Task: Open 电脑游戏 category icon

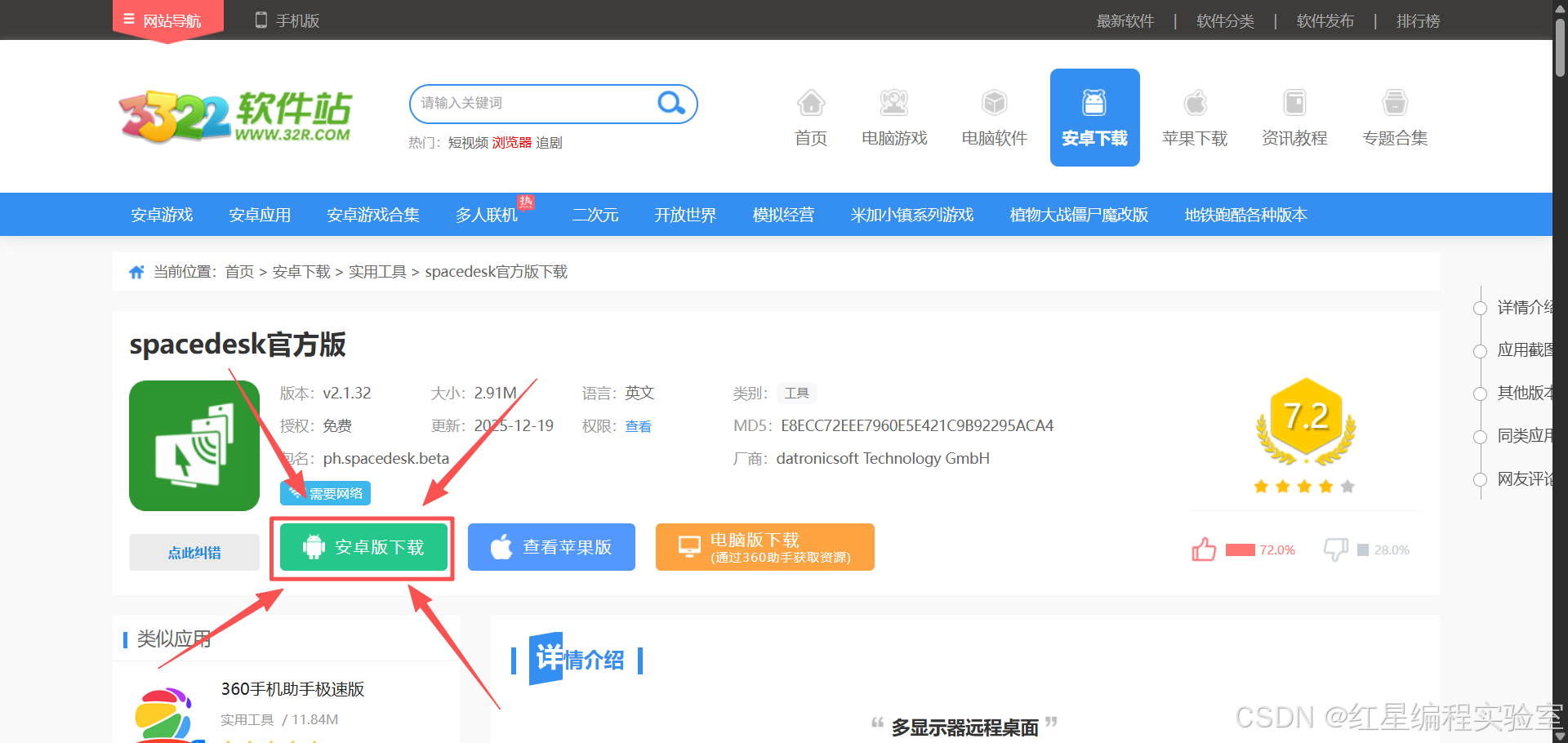Action: (x=894, y=118)
